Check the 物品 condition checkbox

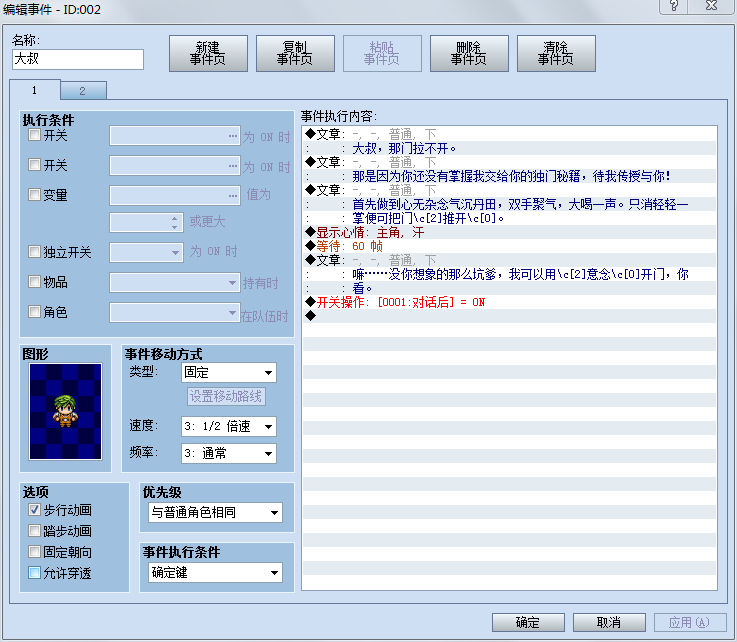[34, 282]
